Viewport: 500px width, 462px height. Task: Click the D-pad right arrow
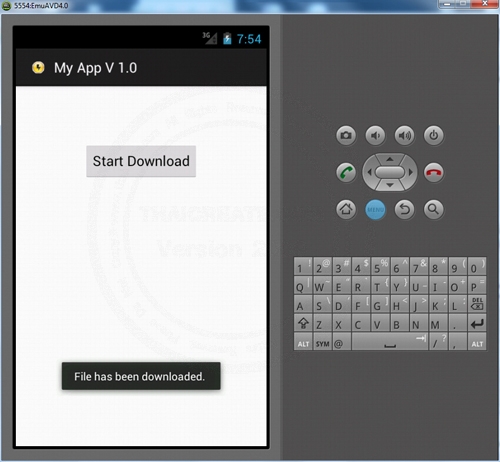click(411, 172)
